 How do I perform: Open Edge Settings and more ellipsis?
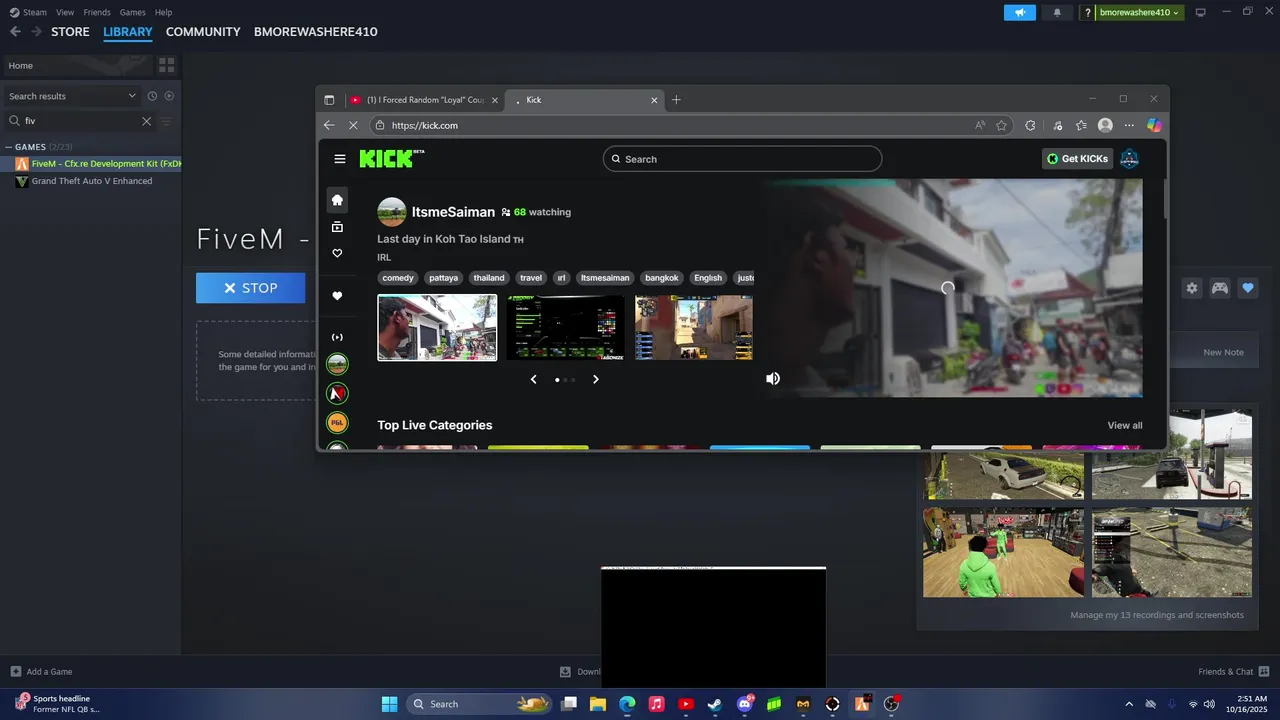pos(1129,125)
